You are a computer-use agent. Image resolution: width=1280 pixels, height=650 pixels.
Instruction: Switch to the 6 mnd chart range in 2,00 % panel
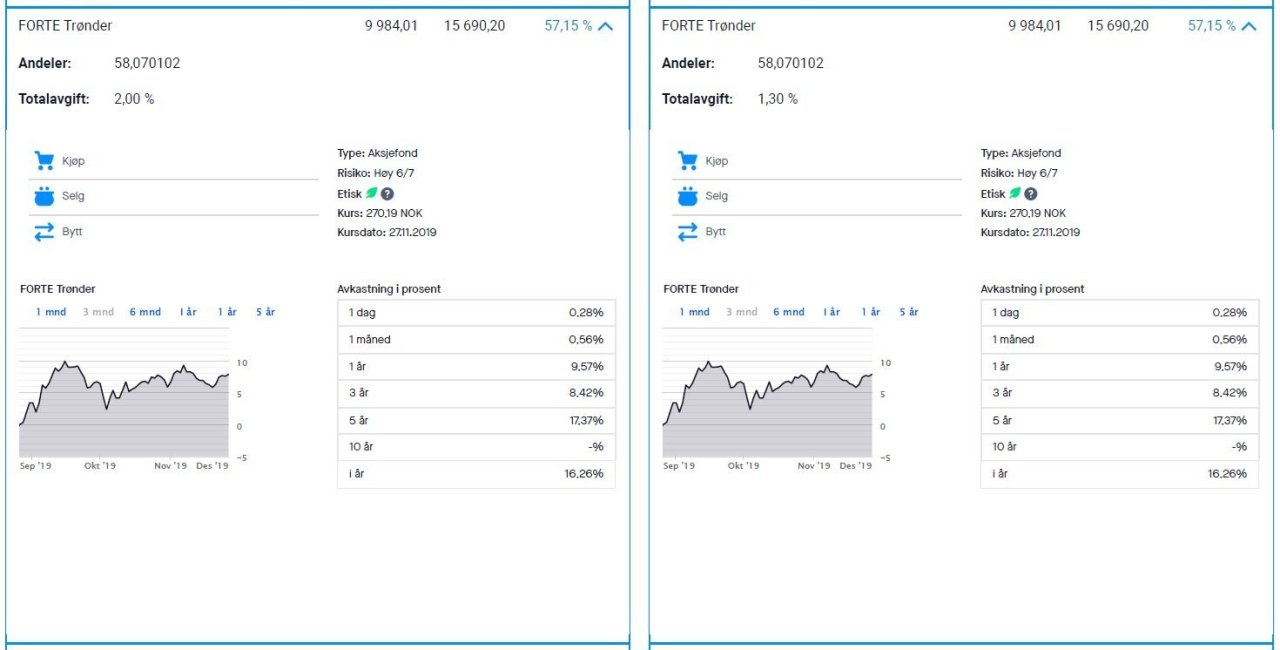(145, 312)
